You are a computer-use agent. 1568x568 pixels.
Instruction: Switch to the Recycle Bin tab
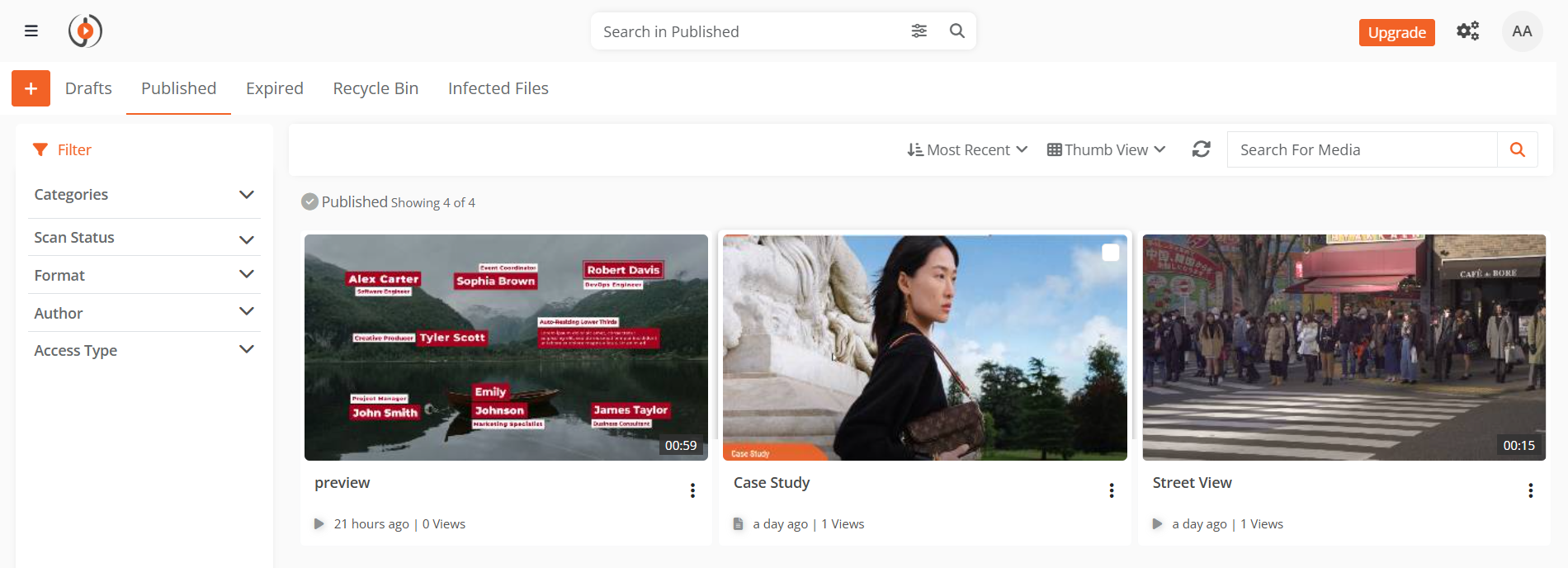tap(375, 88)
